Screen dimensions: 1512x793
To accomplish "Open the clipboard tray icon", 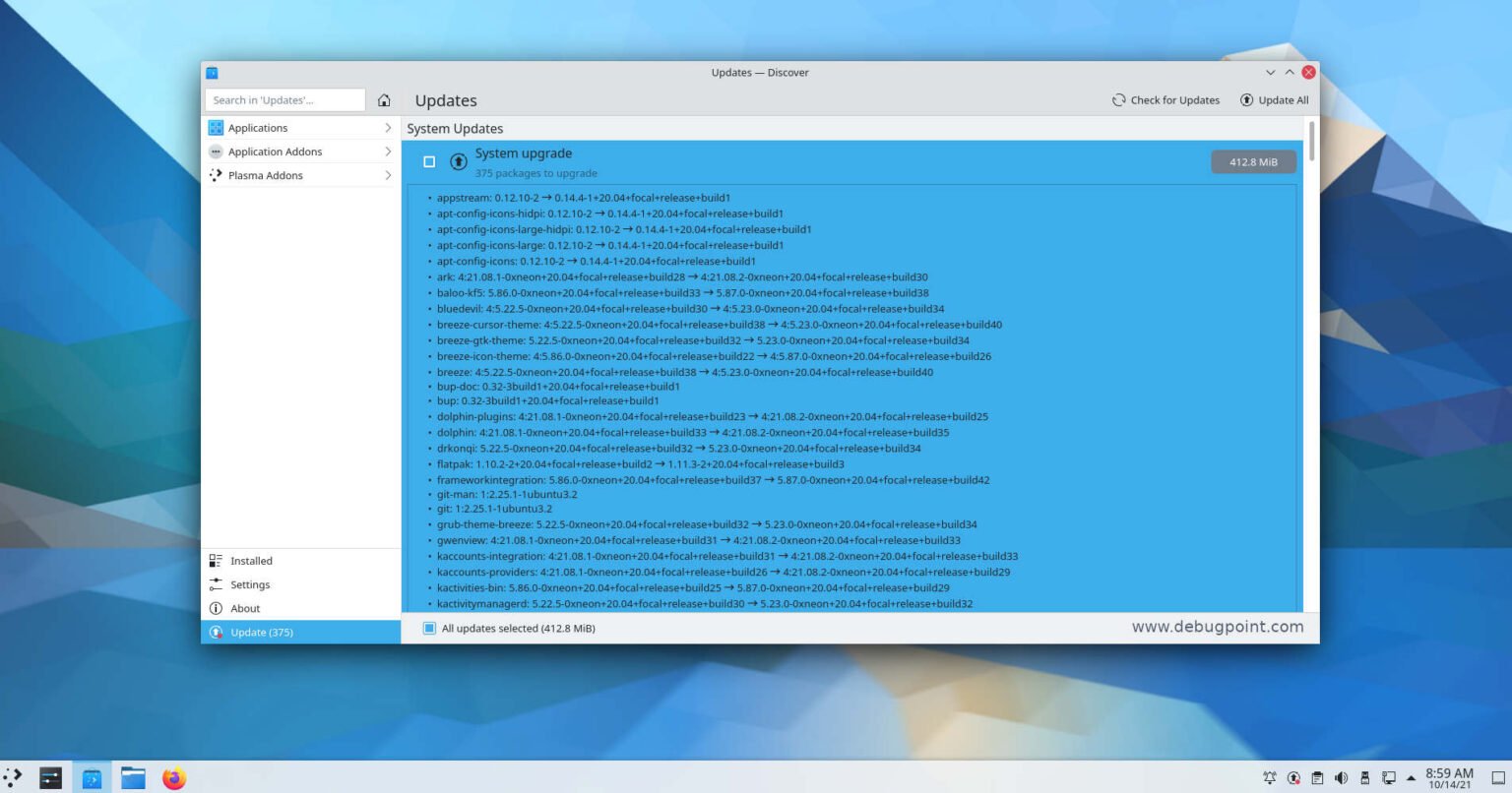I will (1317, 777).
